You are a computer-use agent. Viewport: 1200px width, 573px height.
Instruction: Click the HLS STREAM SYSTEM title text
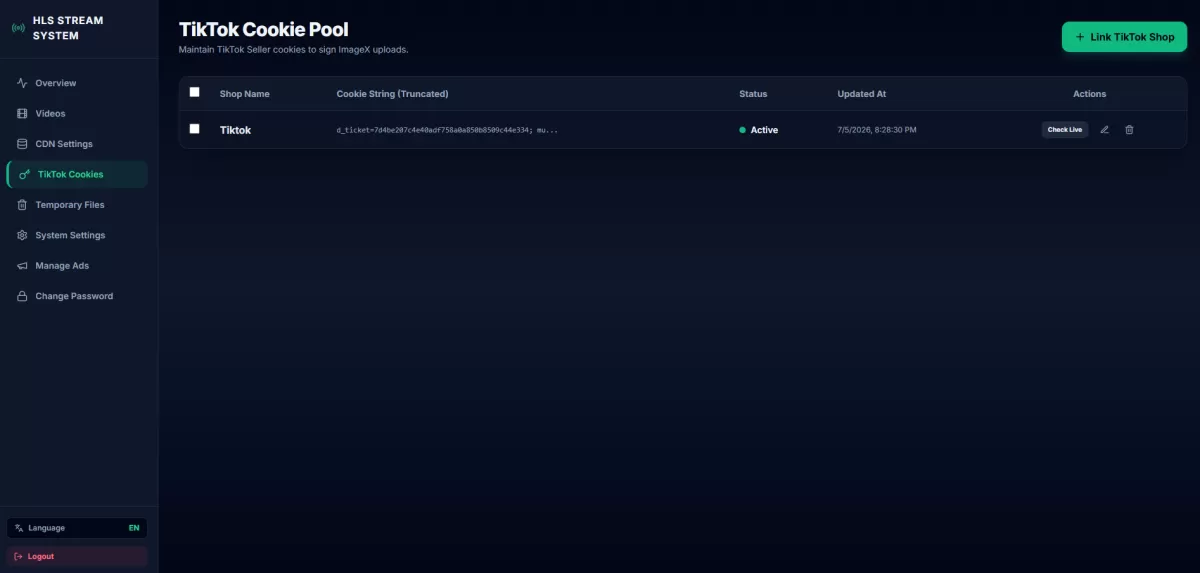(x=68, y=28)
